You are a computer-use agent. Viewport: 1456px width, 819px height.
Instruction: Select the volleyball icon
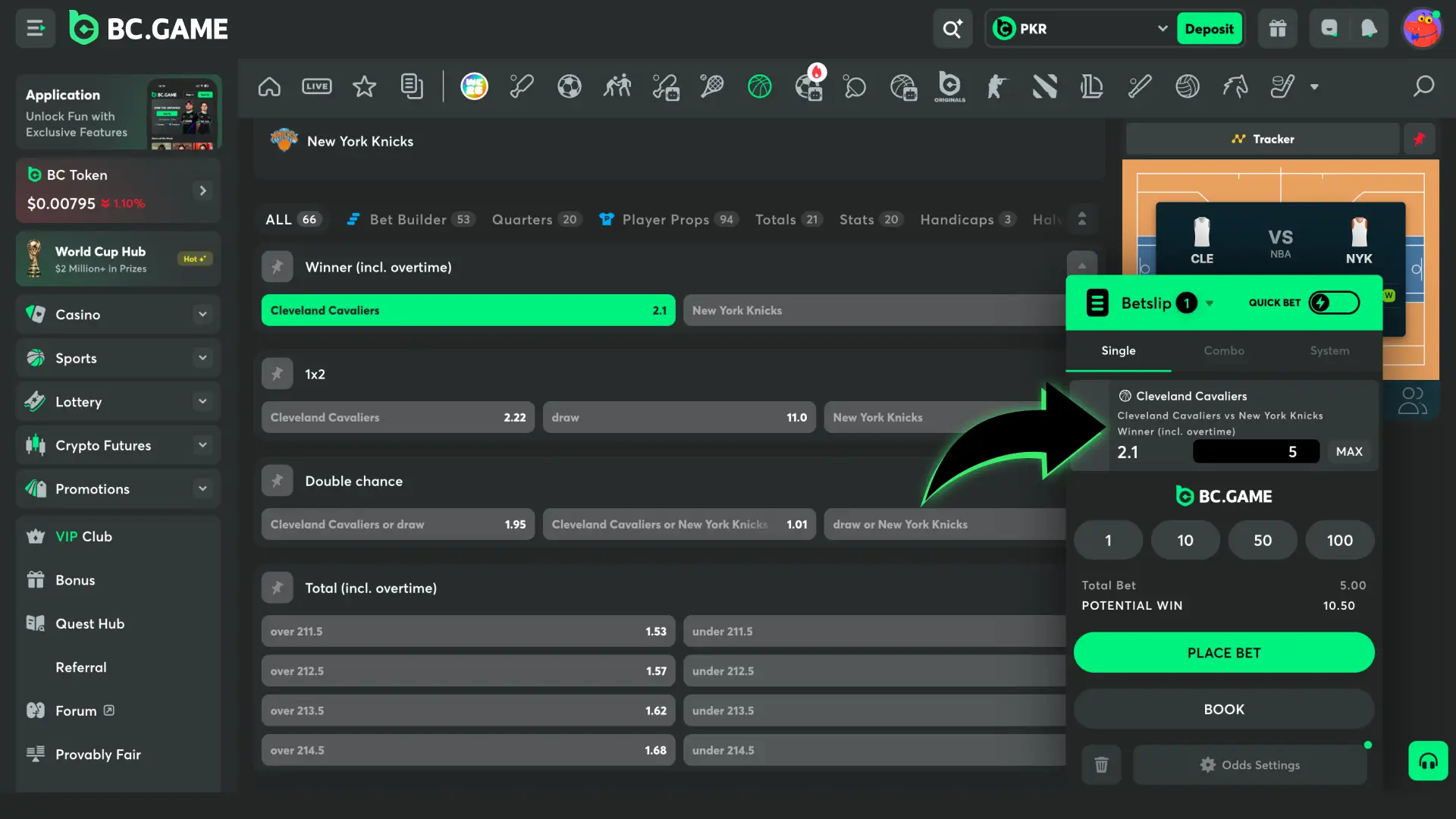coord(1188,86)
